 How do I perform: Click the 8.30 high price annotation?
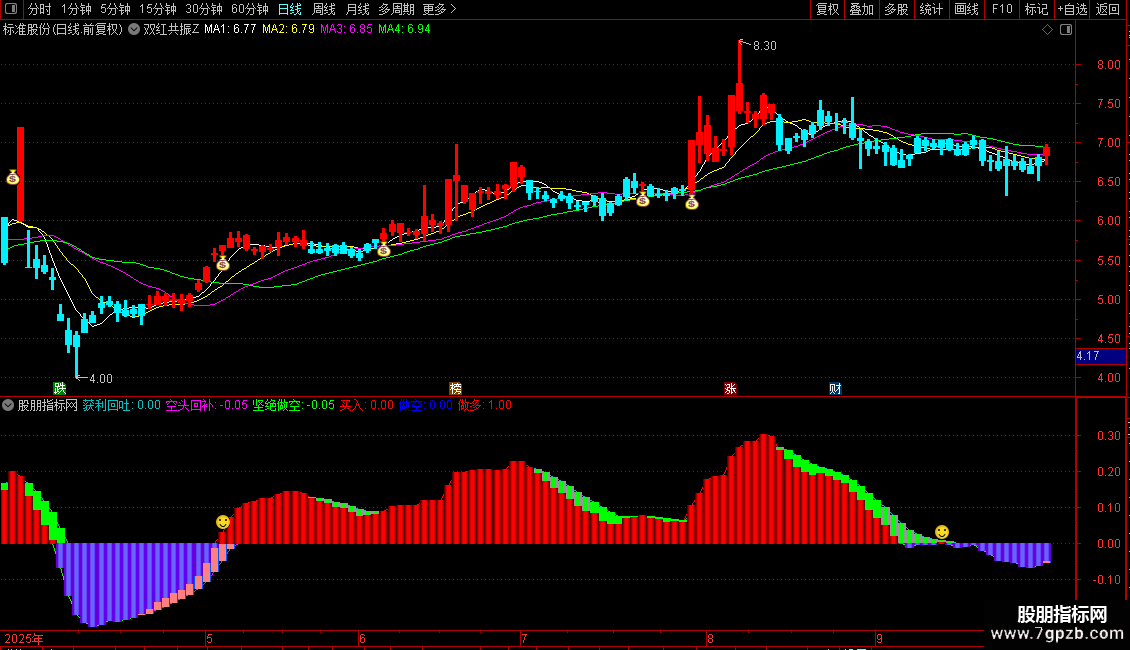coord(765,46)
